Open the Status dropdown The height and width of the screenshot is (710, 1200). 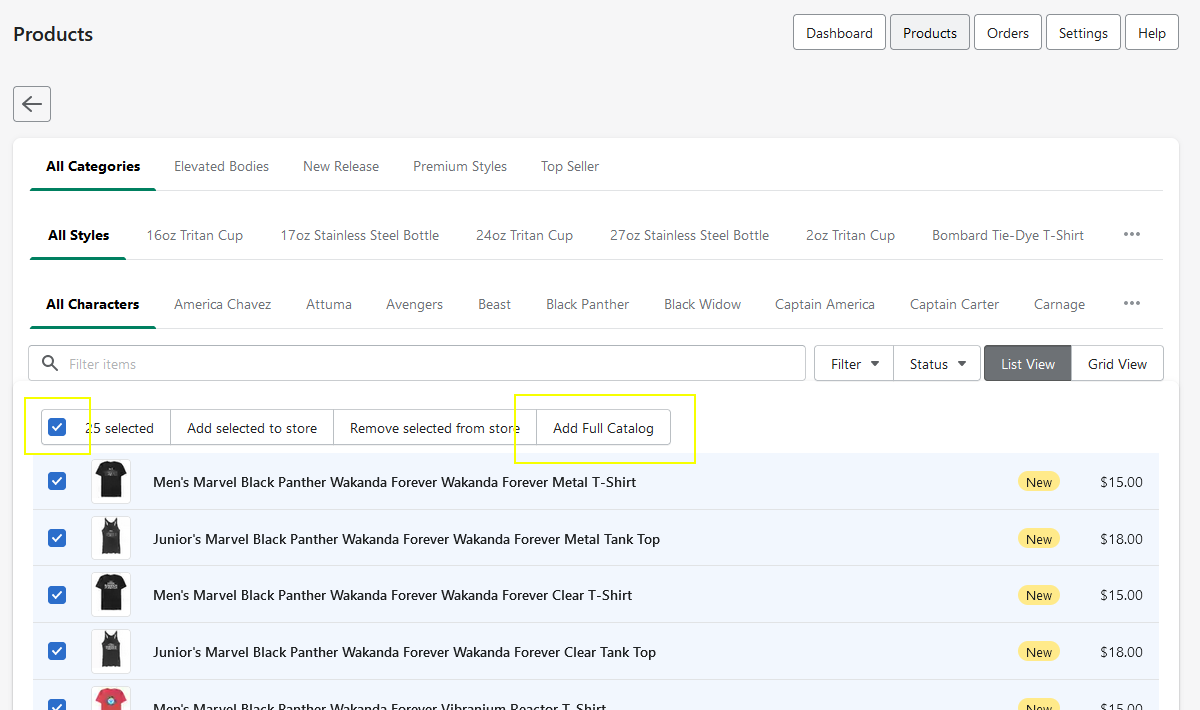938,364
